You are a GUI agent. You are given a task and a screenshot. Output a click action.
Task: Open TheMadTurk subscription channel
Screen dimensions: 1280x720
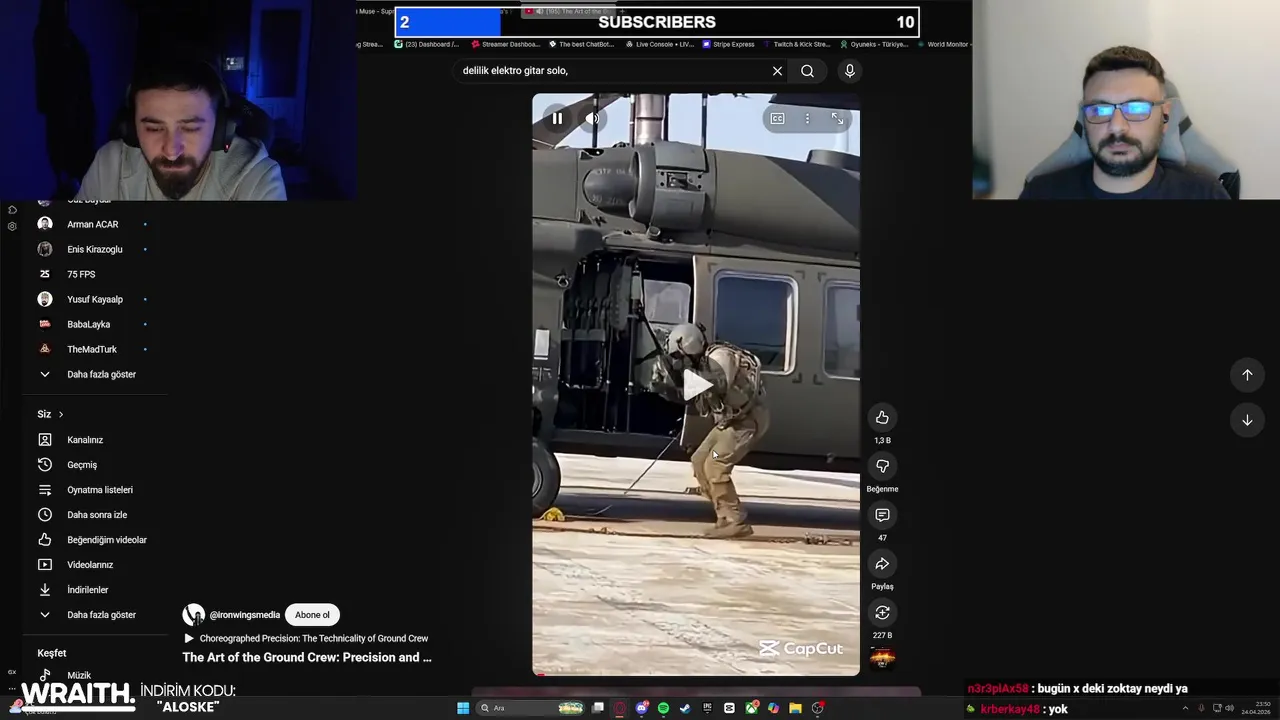click(93, 349)
